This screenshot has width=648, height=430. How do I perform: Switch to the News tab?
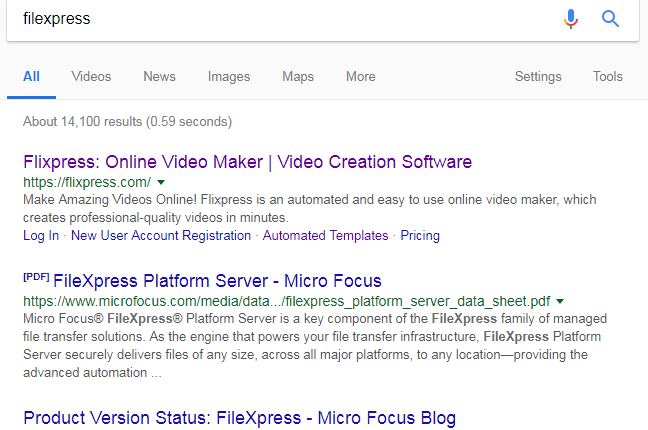click(160, 76)
